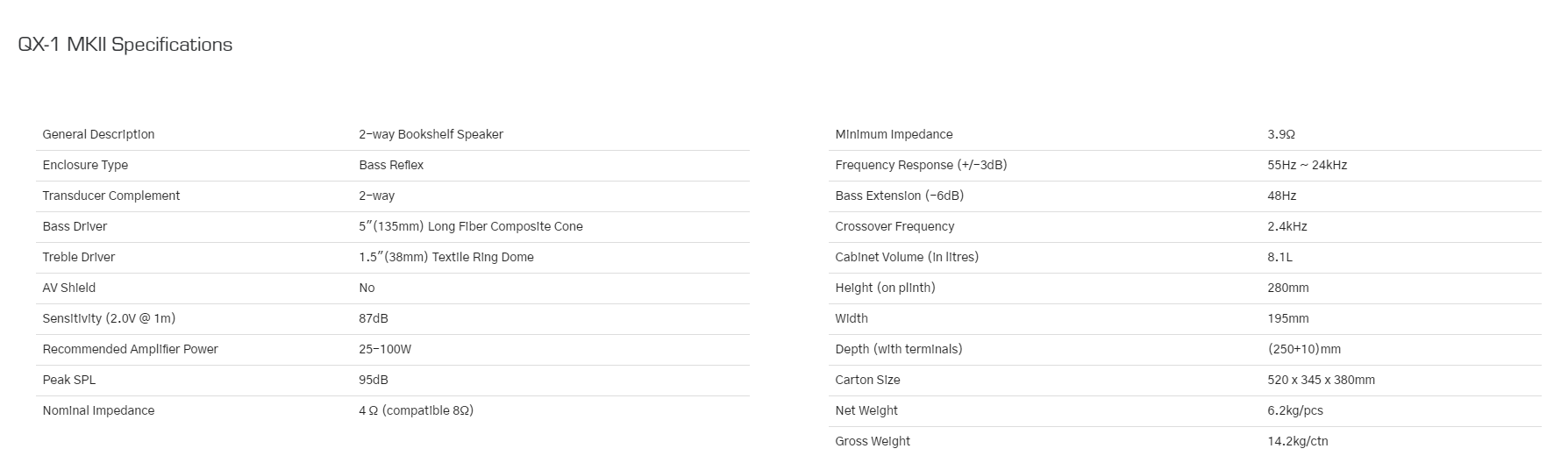The width and height of the screenshot is (1568, 470).
Task: Click the Long Fiber Composite Cone text
Action: click(505, 226)
